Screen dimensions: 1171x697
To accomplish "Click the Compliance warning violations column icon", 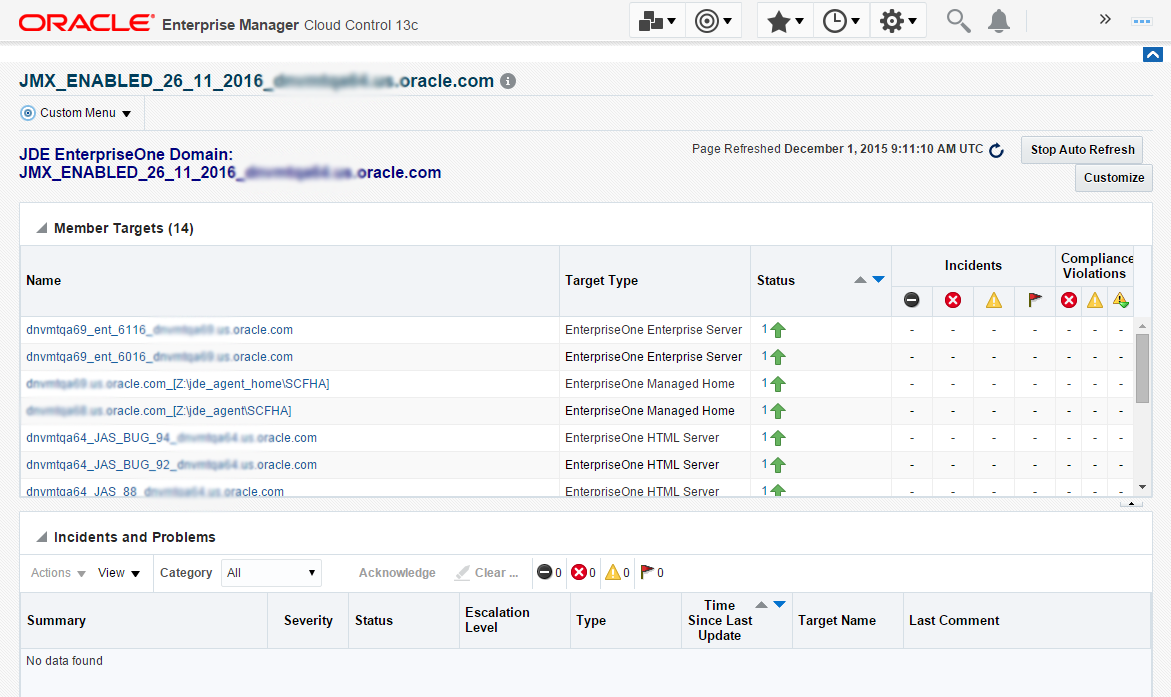I will pyautogui.click(x=1095, y=300).
